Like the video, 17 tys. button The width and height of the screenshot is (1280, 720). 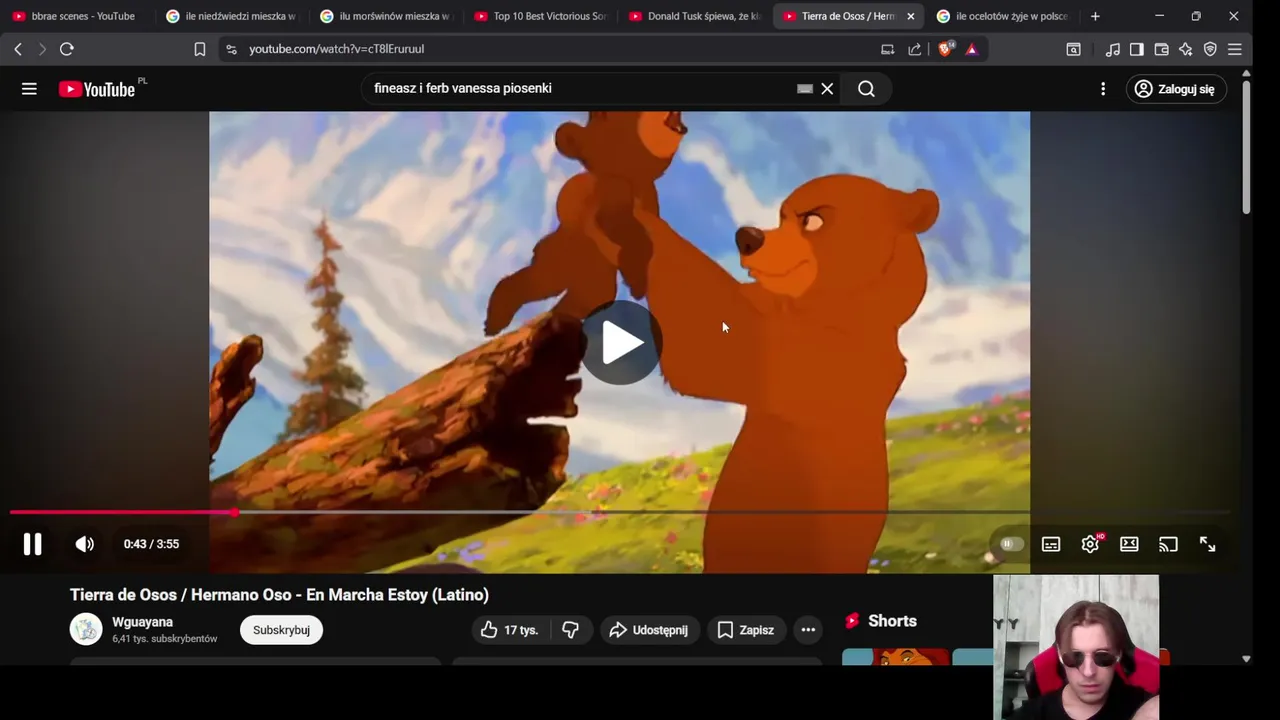(509, 630)
